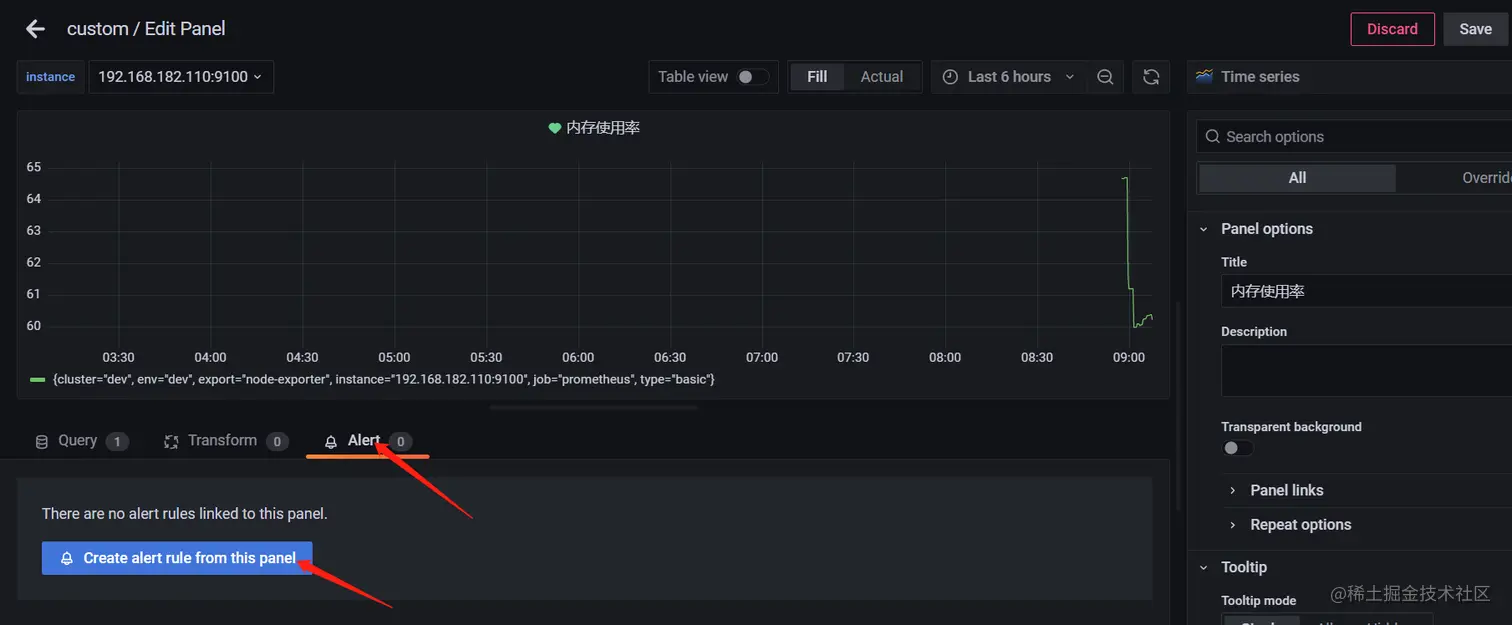Click the legend series label cluster="dev"

coord(384,380)
